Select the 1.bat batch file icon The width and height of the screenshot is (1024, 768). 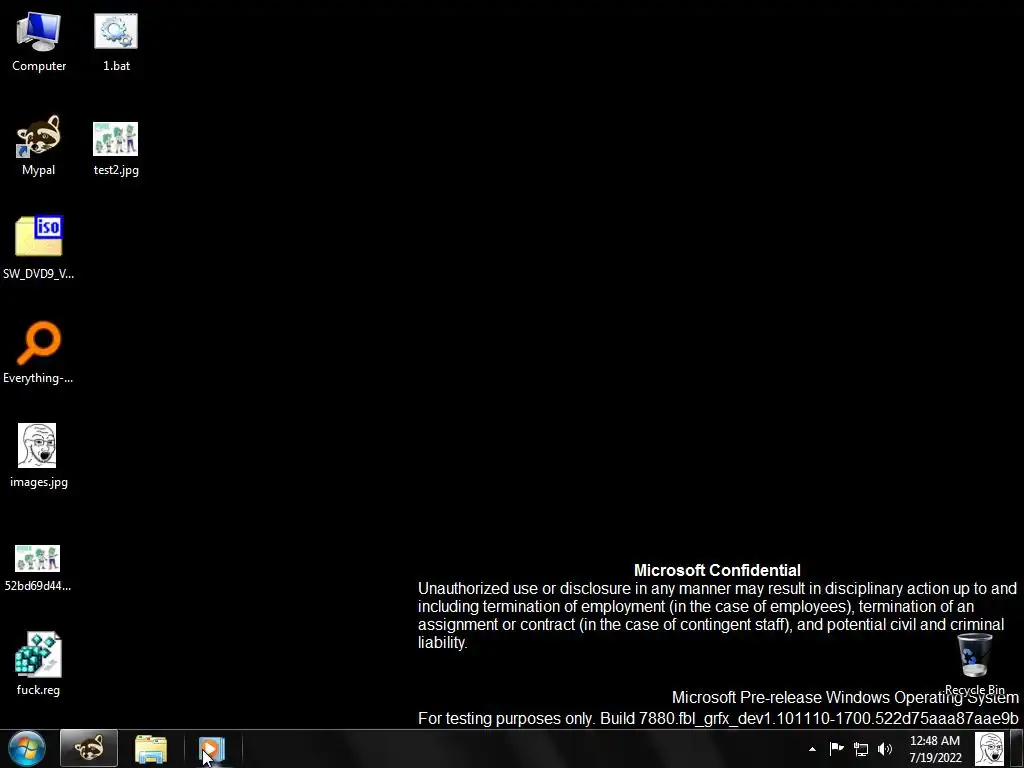116,42
